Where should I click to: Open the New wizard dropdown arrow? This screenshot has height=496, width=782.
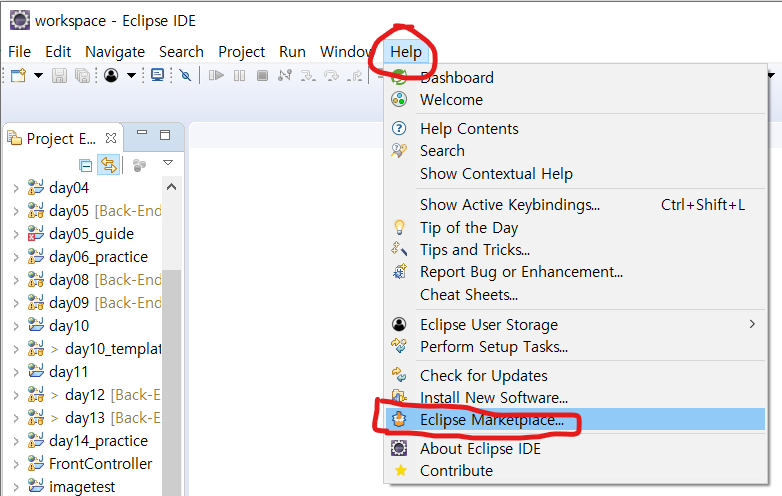tap(38, 76)
